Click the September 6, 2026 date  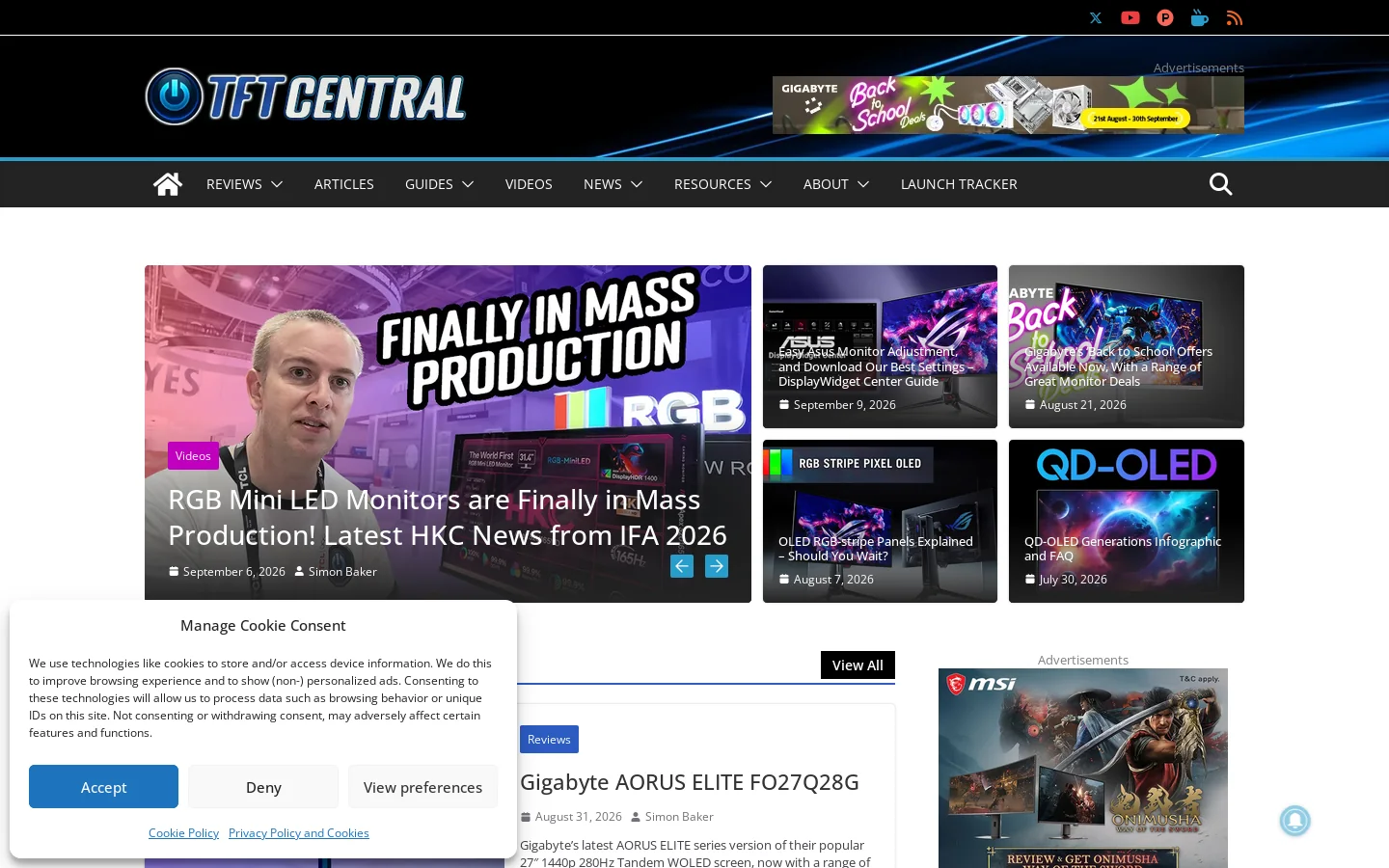pyautogui.click(x=234, y=572)
